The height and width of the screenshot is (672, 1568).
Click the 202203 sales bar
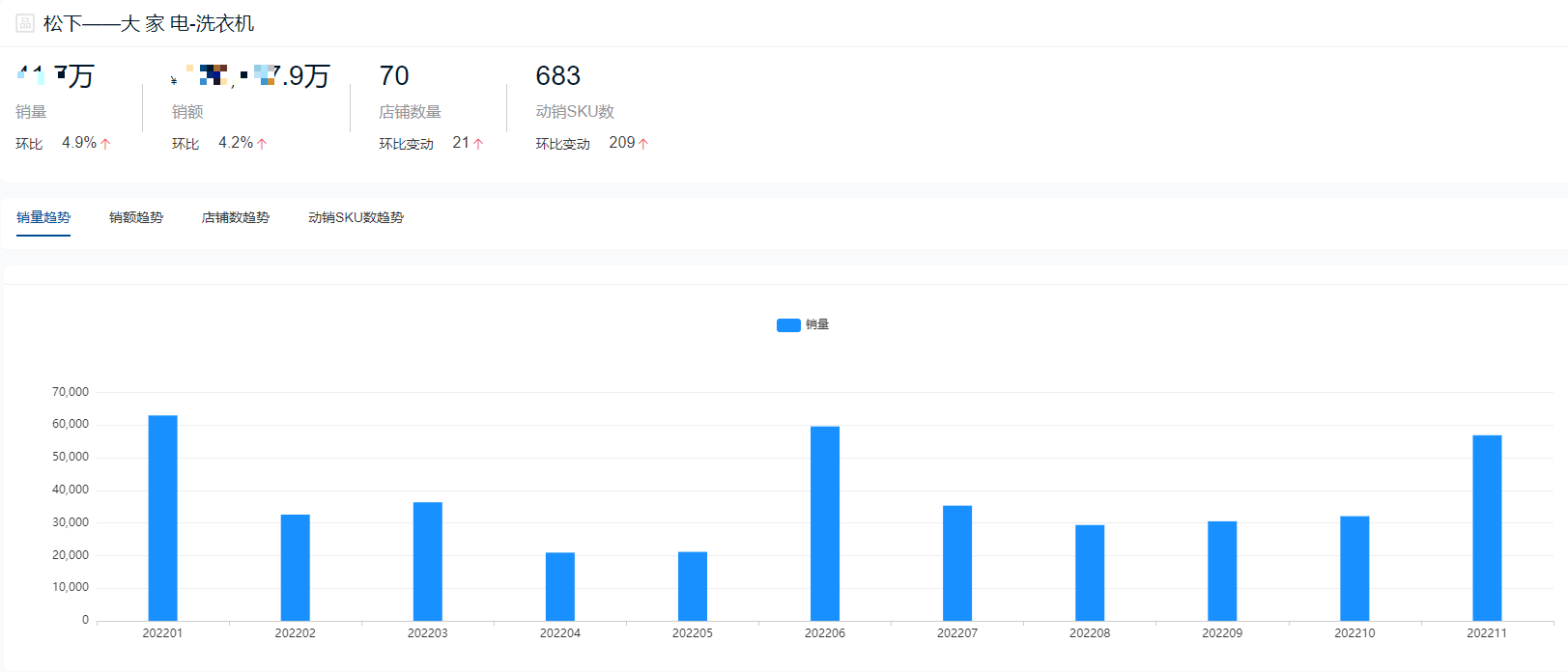(x=428, y=562)
